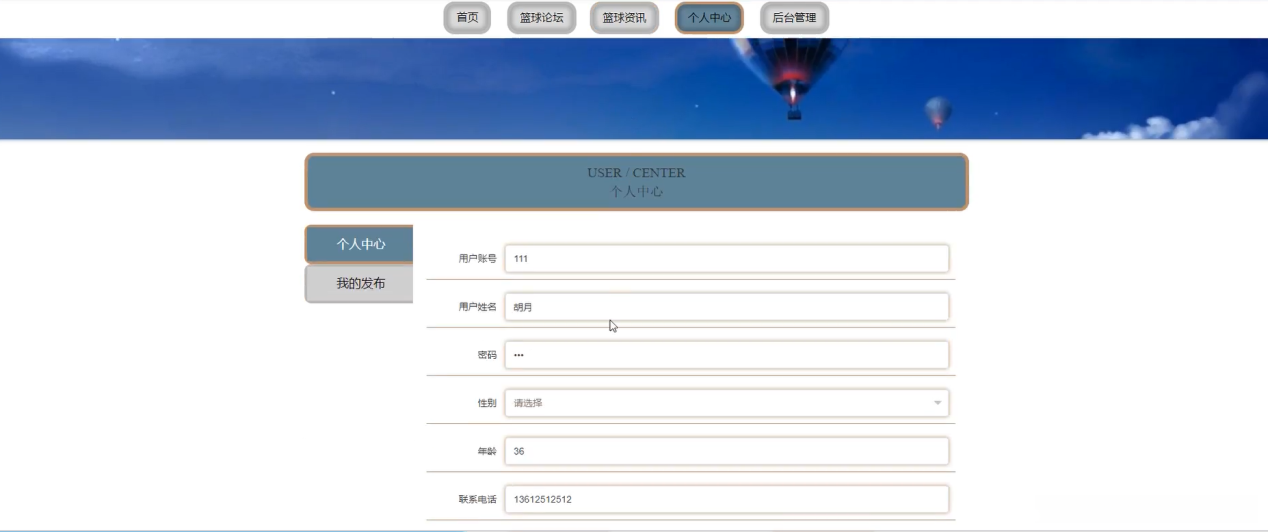Image resolution: width=1268 pixels, height=532 pixels.
Task: Select 个人中心 in the top navigation bar
Action: (x=709, y=18)
